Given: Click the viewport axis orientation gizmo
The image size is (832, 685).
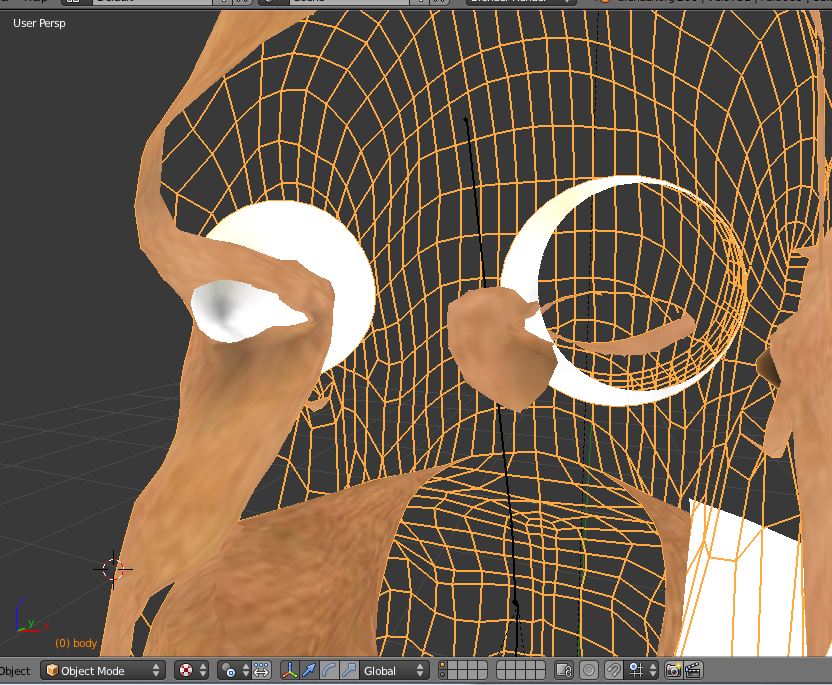Looking at the screenshot, I should 30,618.
